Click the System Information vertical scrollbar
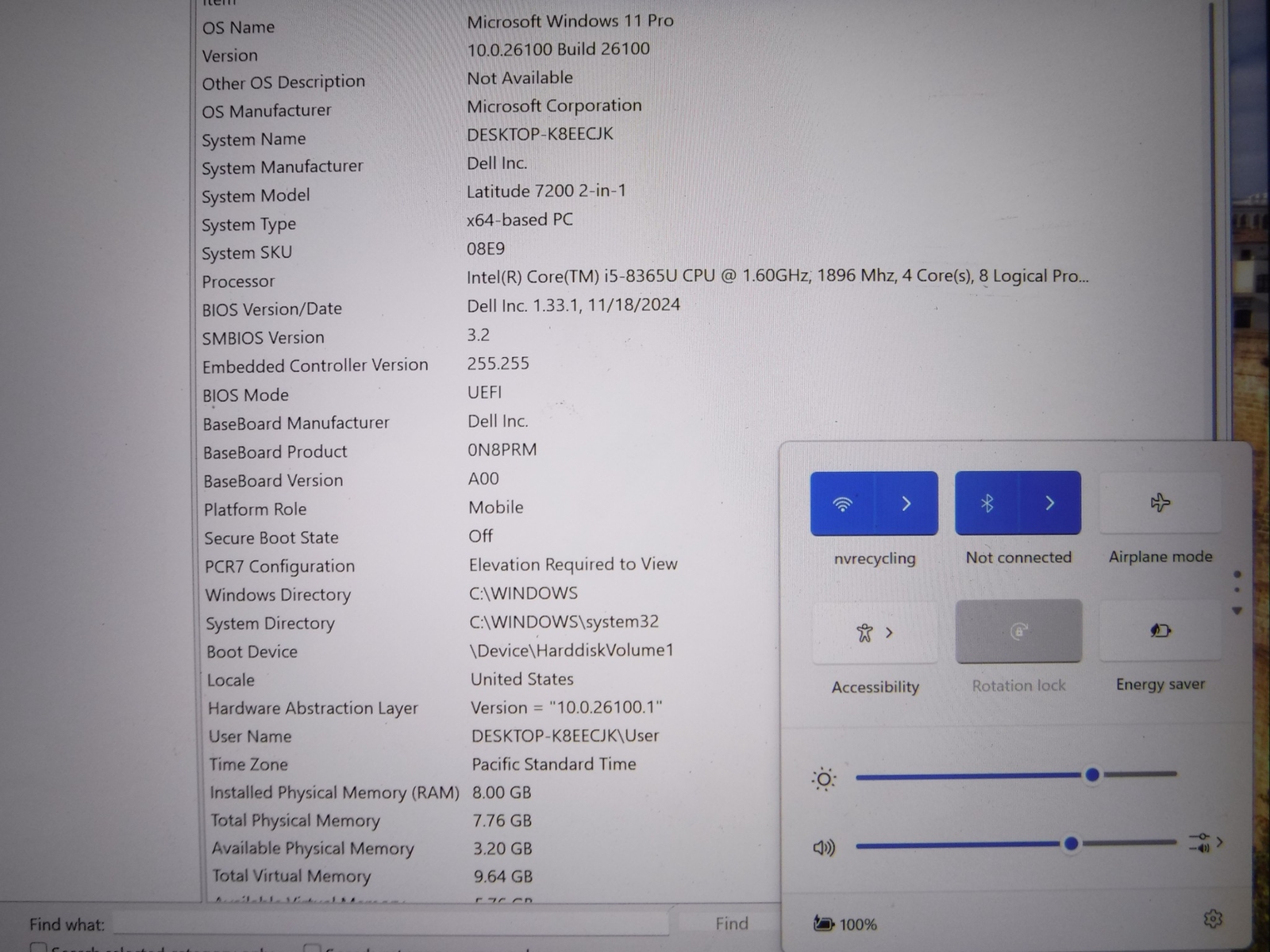Viewport: 1270px width, 952px height. coord(1213,222)
